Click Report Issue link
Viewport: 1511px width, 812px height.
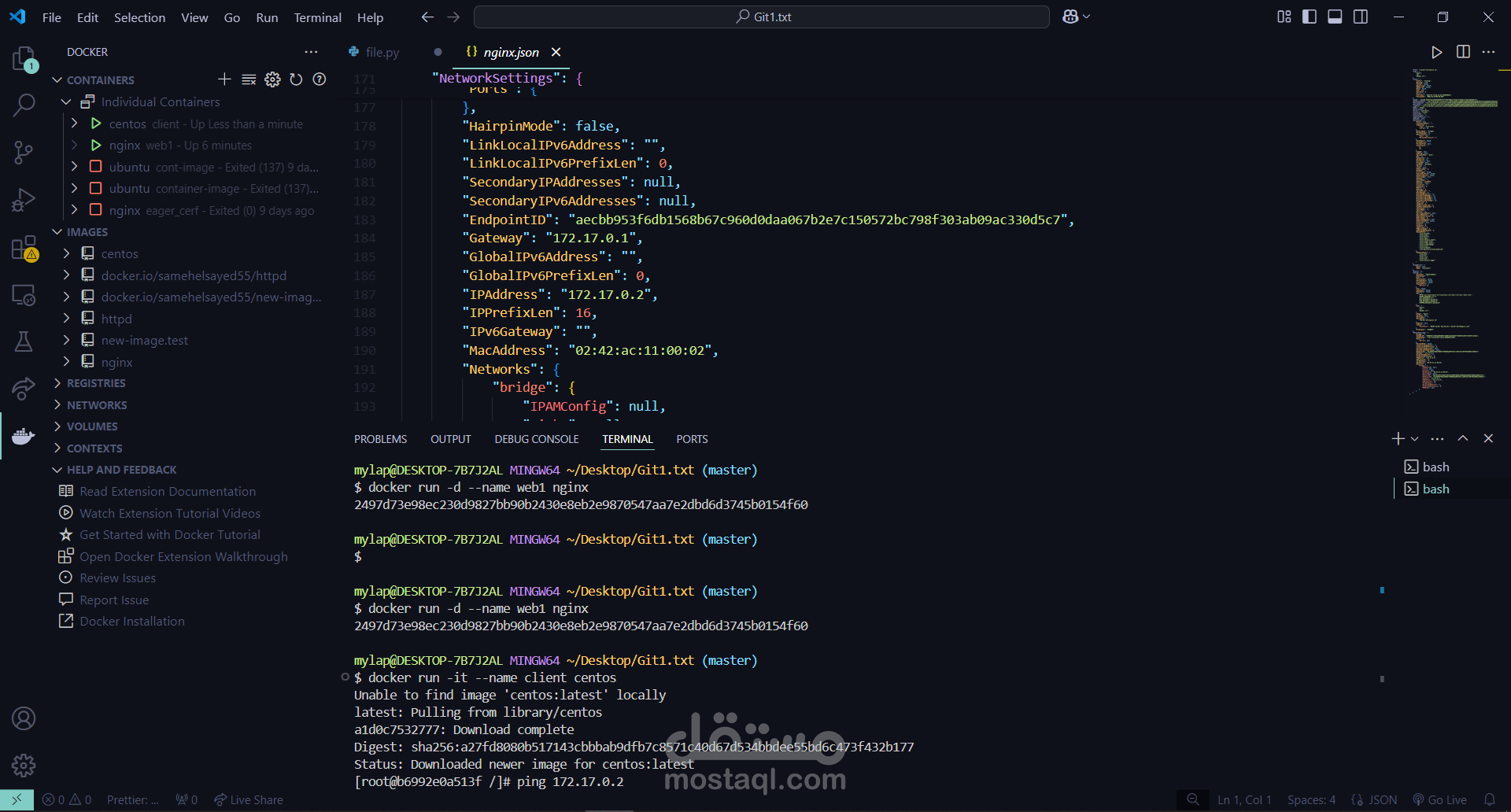114,600
